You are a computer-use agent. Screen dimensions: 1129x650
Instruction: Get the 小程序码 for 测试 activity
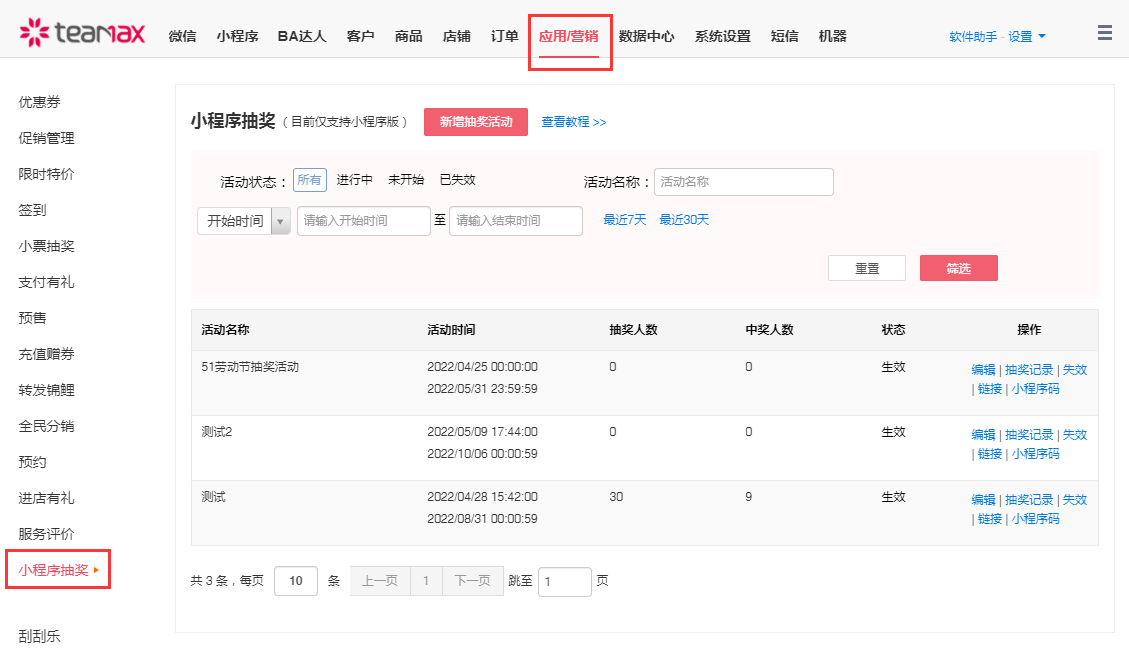pos(1035,519)
